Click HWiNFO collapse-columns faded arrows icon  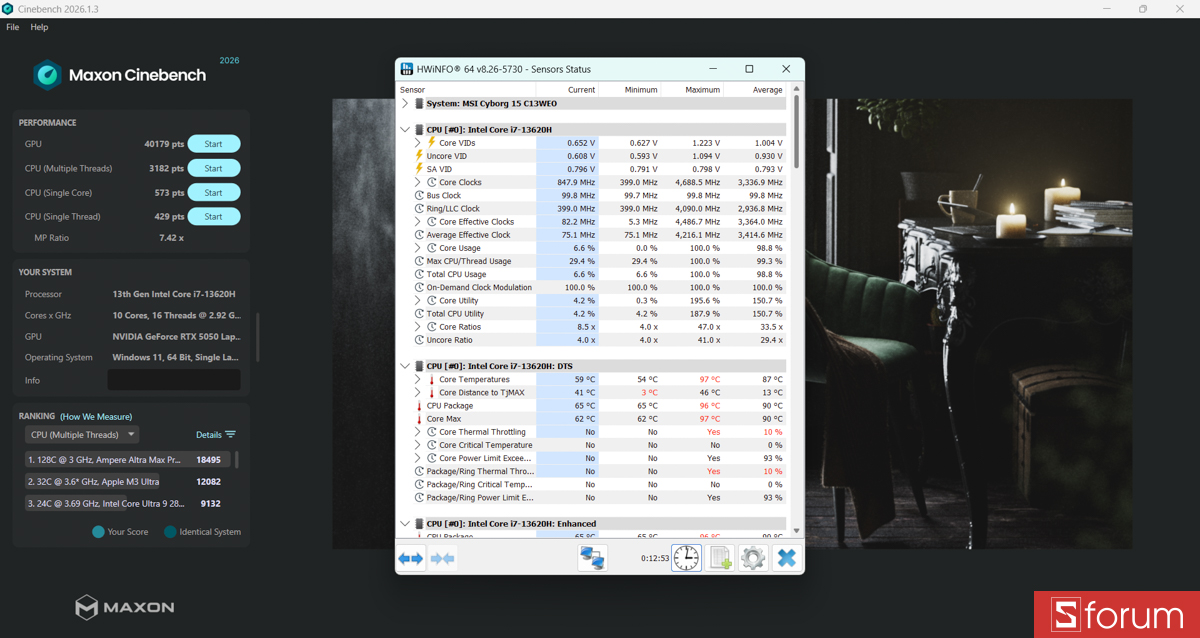click(x=443, y=559)
